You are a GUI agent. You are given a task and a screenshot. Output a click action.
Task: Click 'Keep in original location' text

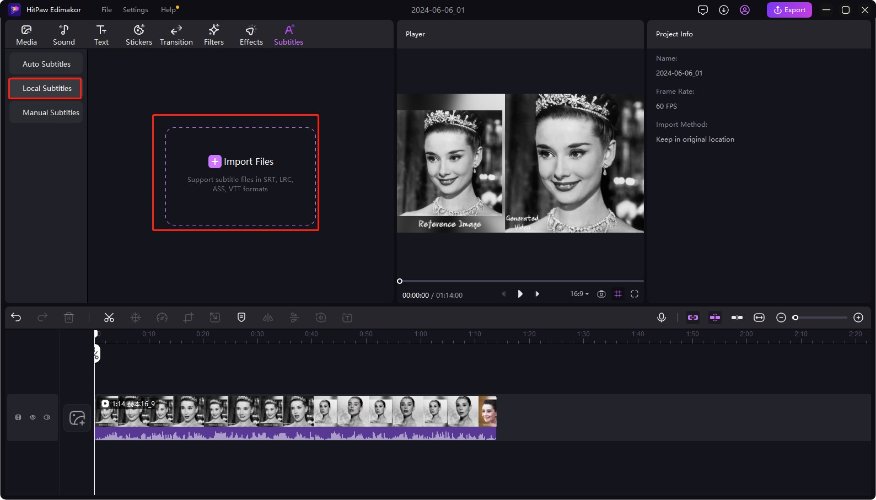[x=695, y=139]
